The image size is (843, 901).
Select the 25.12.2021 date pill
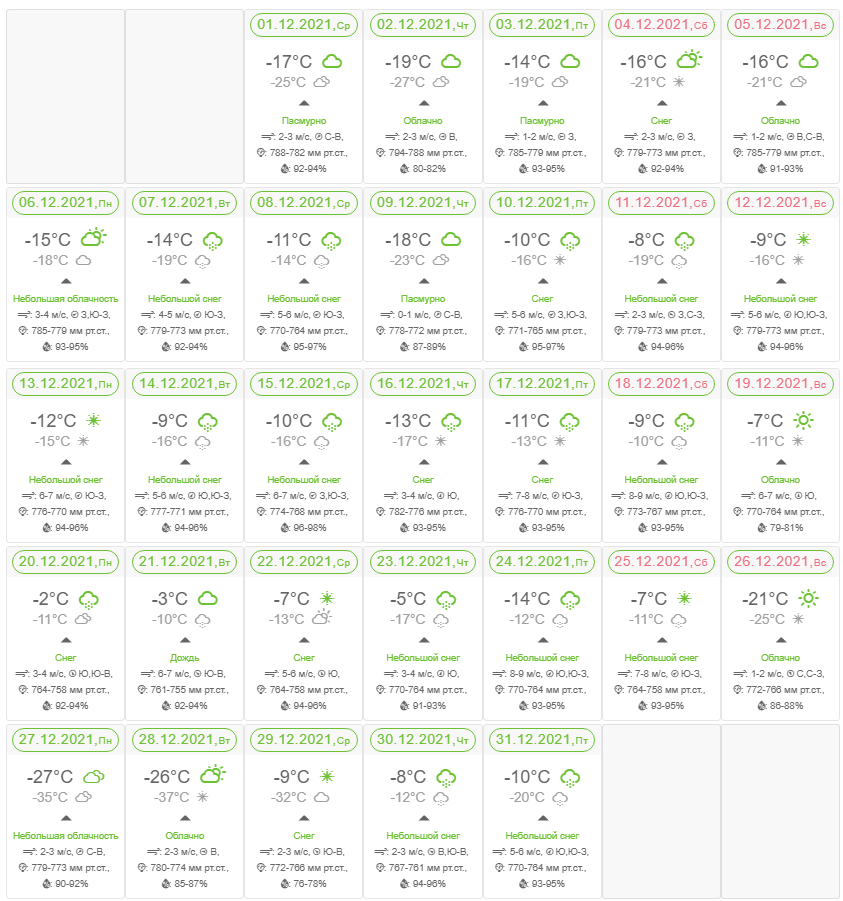[x=661, y=561]
